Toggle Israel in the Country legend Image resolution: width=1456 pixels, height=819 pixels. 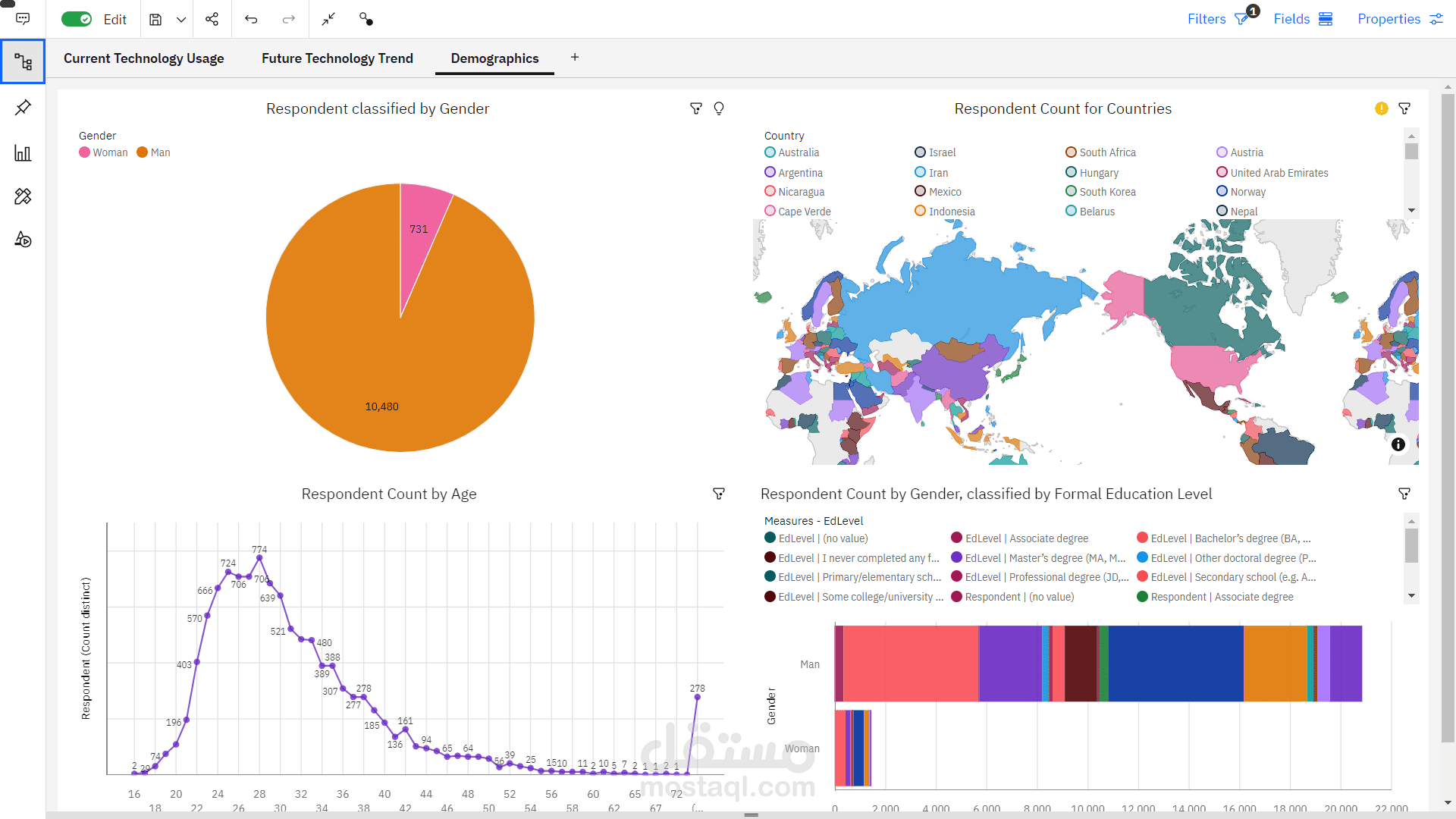[x=935, y=152]
